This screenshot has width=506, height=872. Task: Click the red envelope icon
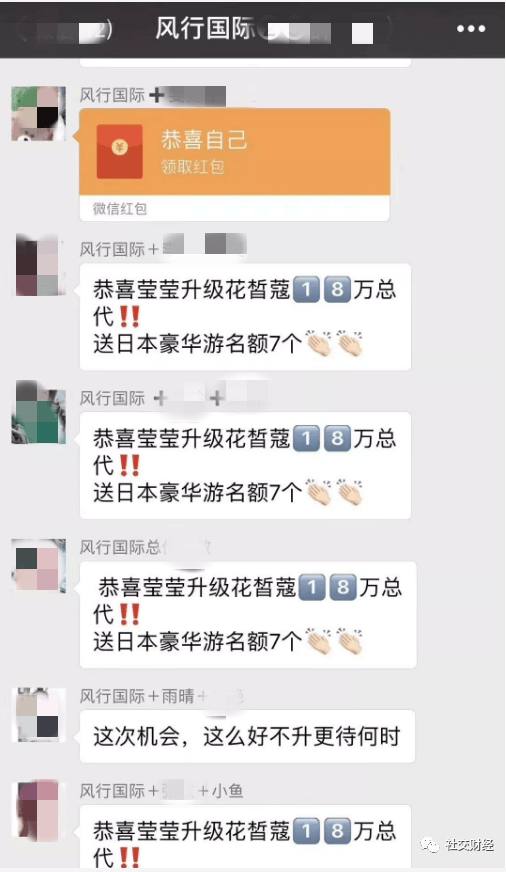pos(120,151)
